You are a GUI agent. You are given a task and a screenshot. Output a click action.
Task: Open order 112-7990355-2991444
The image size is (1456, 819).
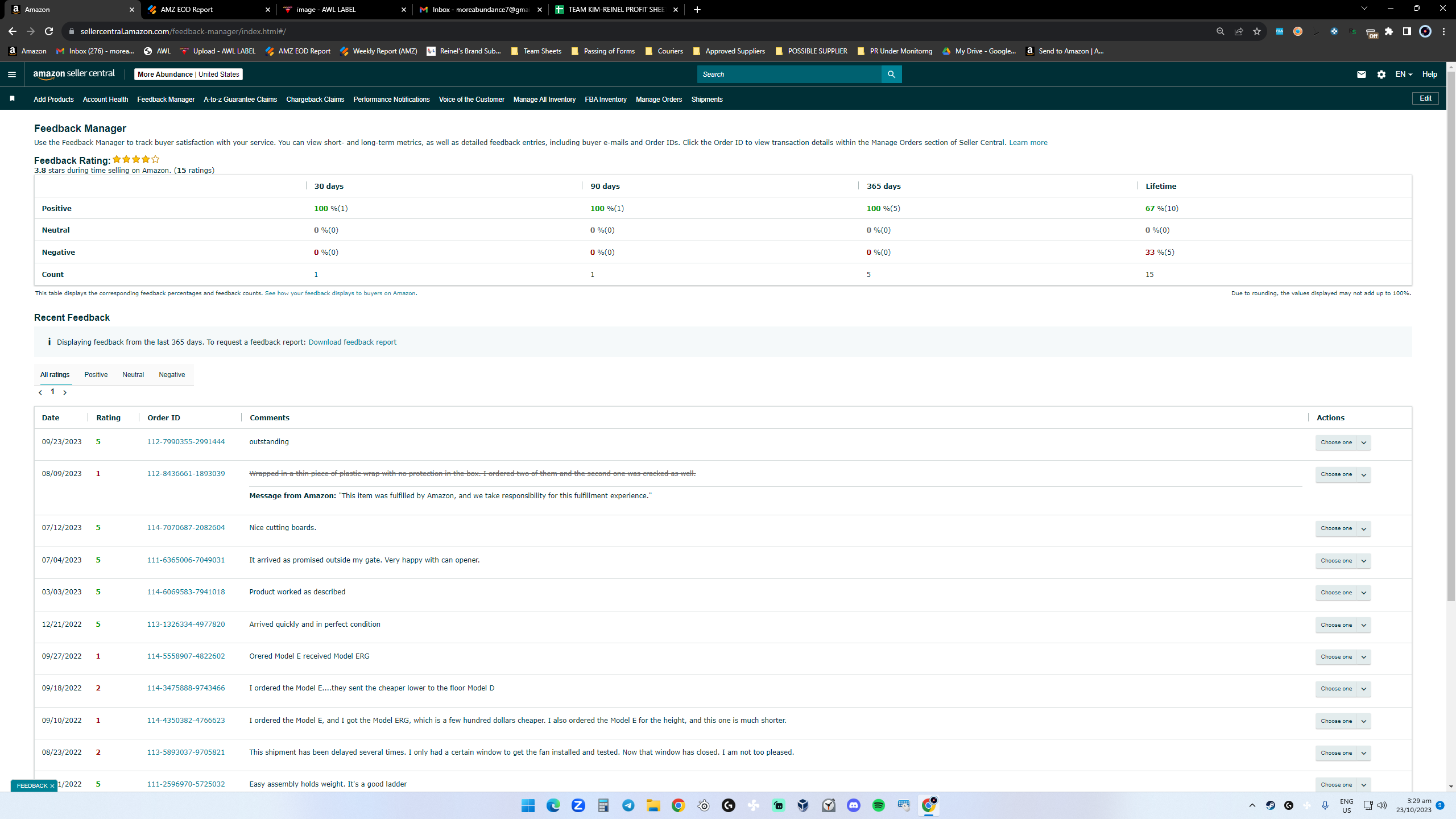[186, 442]
